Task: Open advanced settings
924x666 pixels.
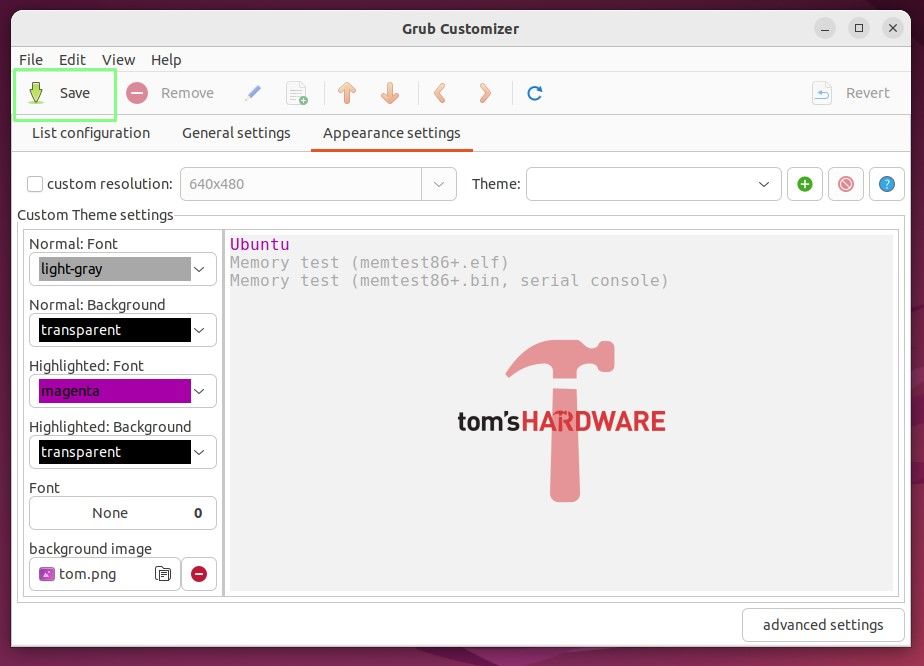Action: coord(823,624)
